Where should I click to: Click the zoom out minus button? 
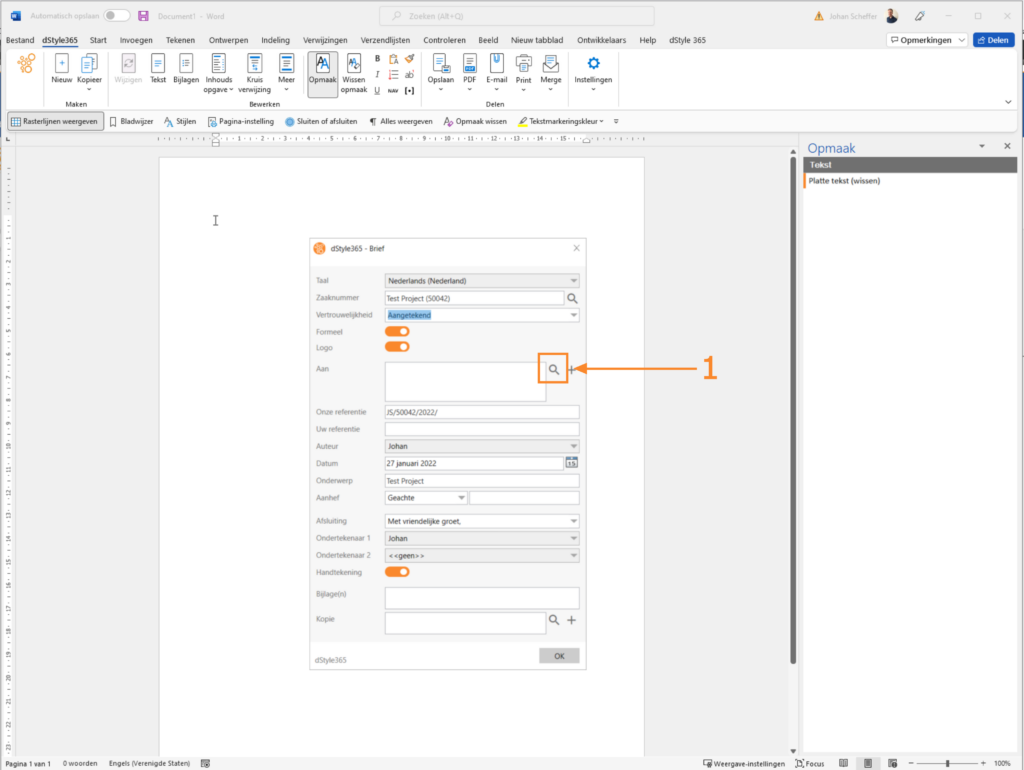click(x=911, y=763)
